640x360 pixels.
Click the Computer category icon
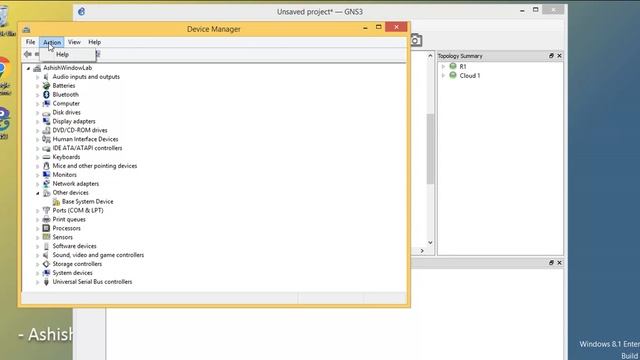click(x=46, y=104)
